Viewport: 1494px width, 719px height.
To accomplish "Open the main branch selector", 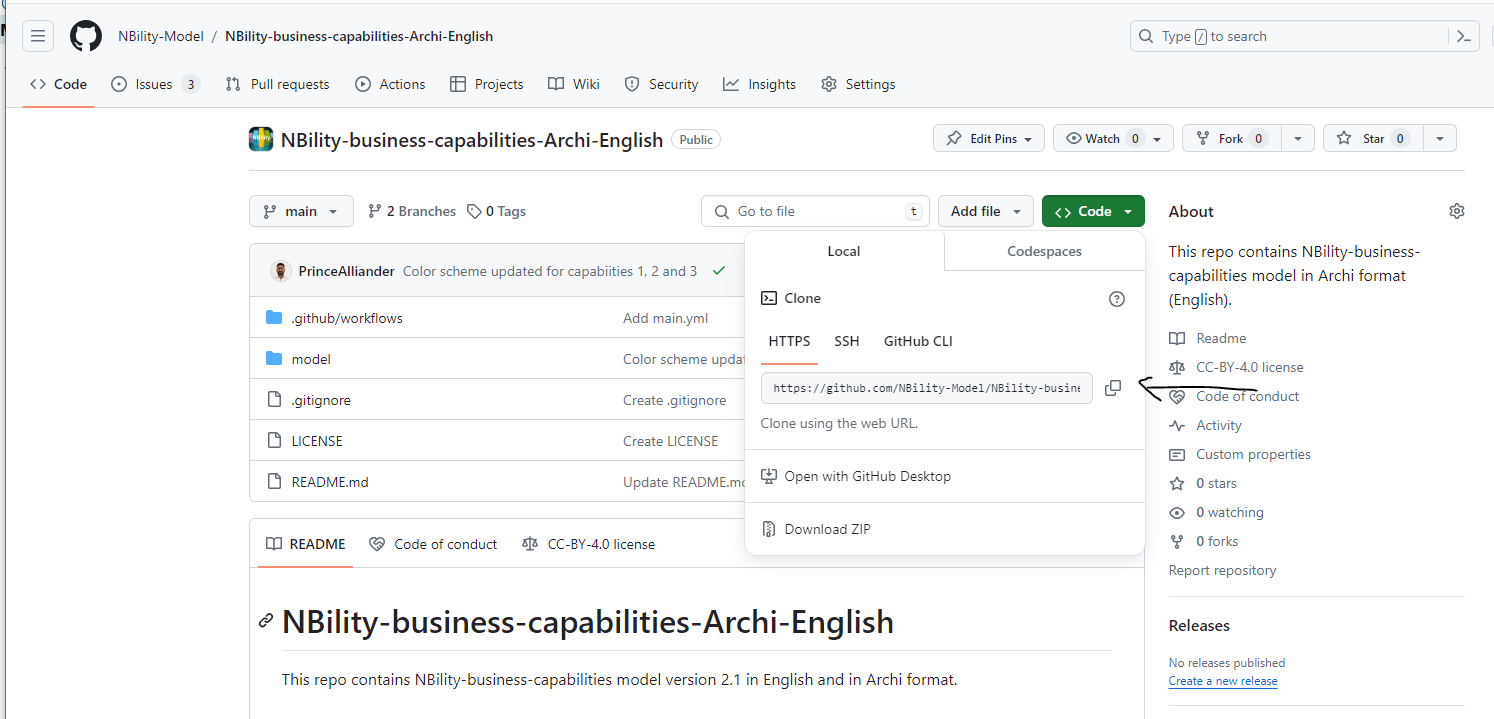I will point(301,211).
